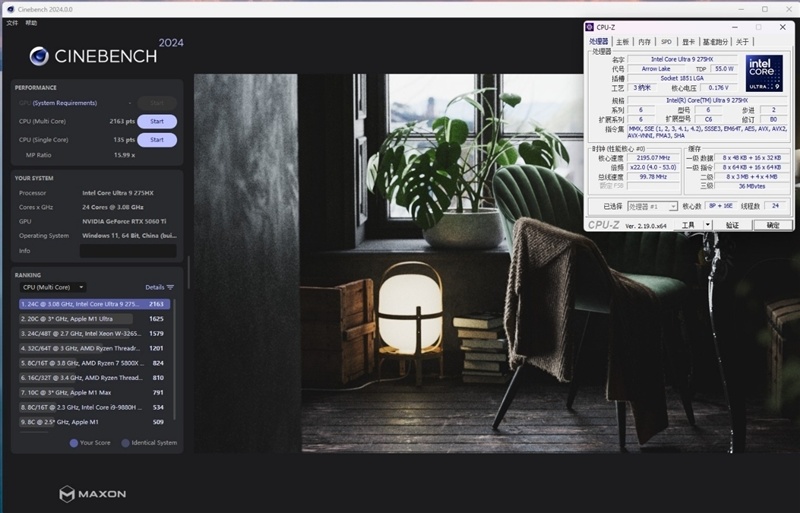Viewport: 800px width, 513px height.
Task: Click the 2163 pts multi core score
Action: pyautogui.click(x=122, y=121)
